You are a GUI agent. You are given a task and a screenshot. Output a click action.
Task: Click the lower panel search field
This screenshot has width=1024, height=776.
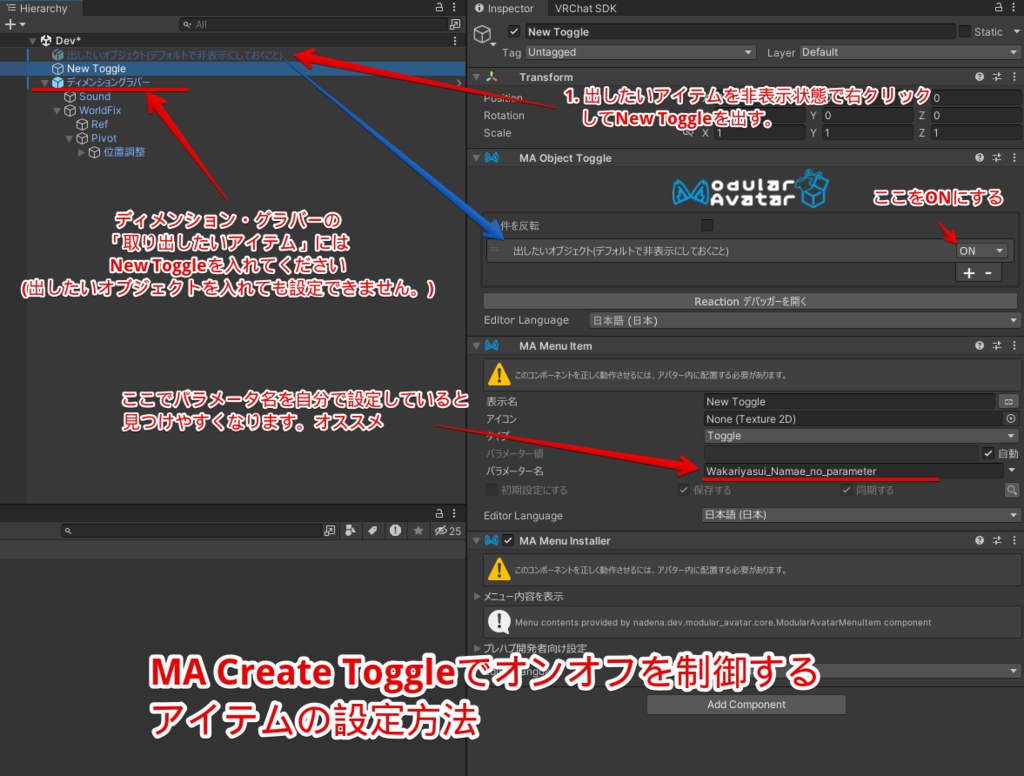[x=191, y=530]
